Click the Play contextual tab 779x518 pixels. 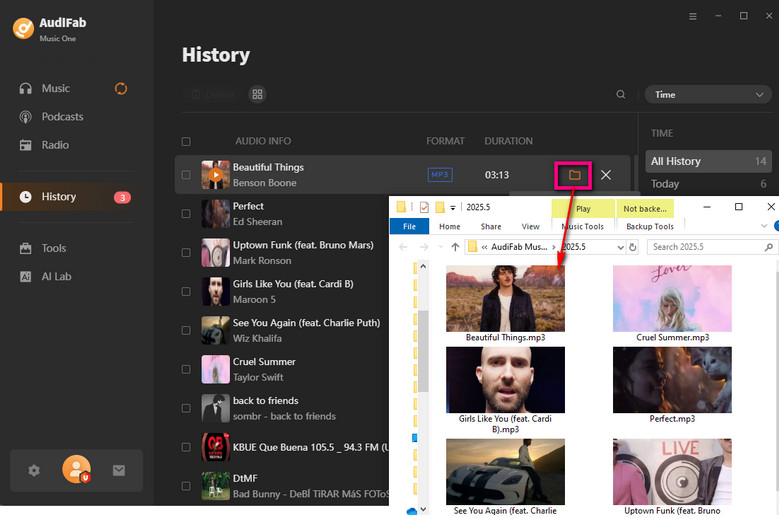[x=583, y=209]
